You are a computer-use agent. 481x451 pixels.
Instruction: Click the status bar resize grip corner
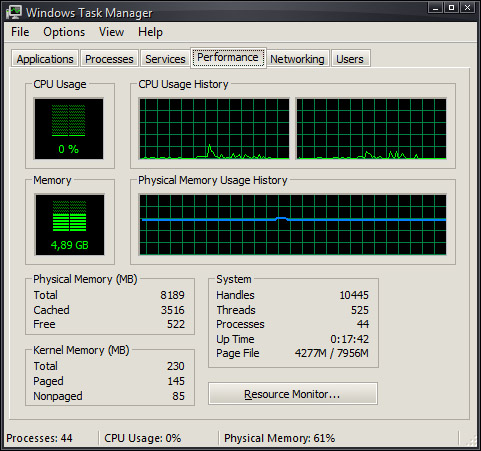click(471, 440)
